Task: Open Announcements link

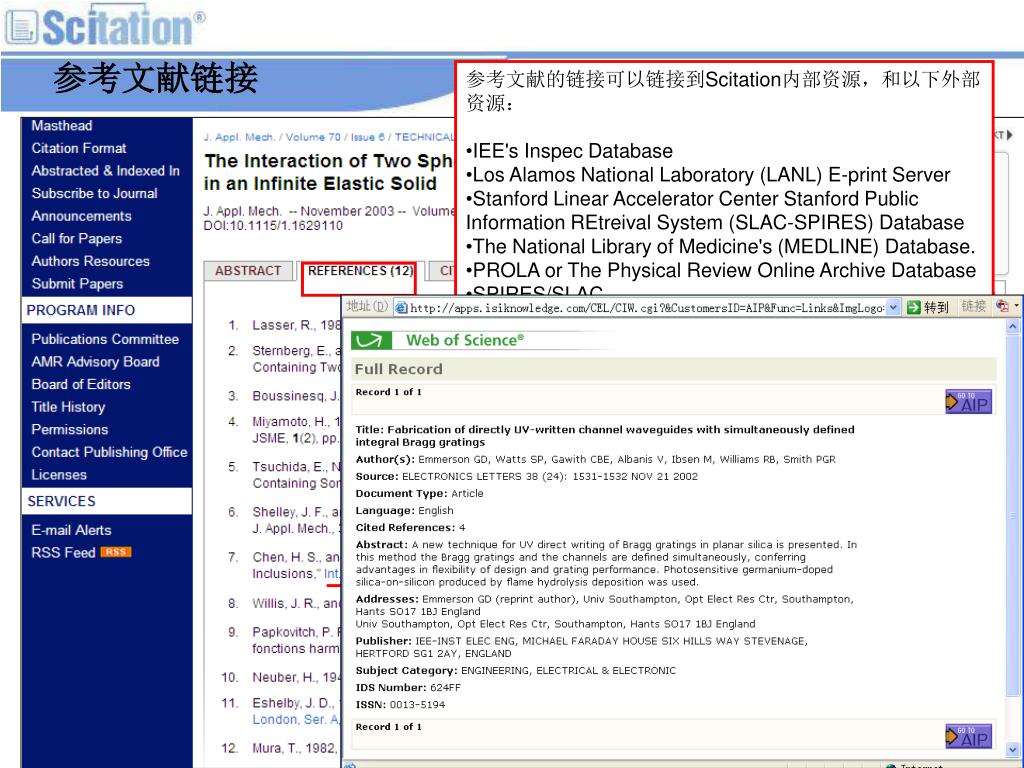Action: [82, 216]
